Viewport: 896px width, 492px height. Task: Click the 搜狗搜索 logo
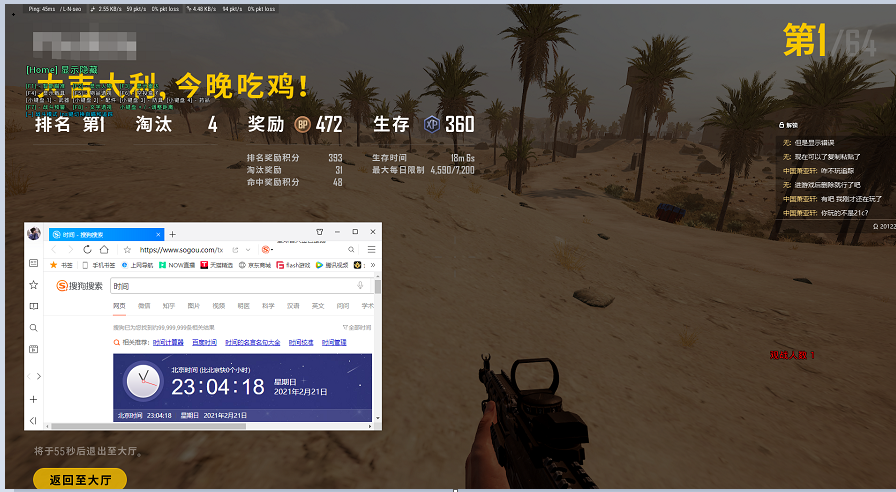pyautogui.click(x=79, y=286)
